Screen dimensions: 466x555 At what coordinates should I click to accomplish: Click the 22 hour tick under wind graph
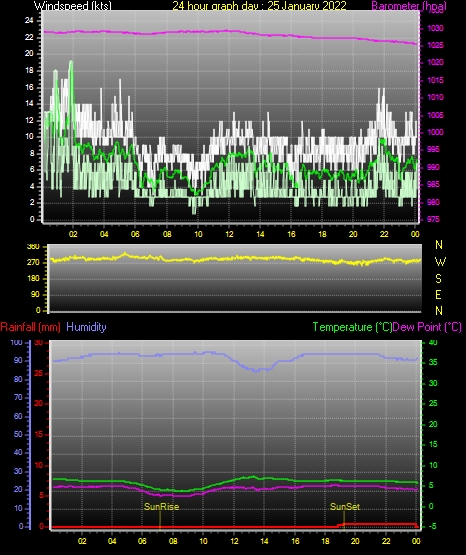tap(384, 234)
